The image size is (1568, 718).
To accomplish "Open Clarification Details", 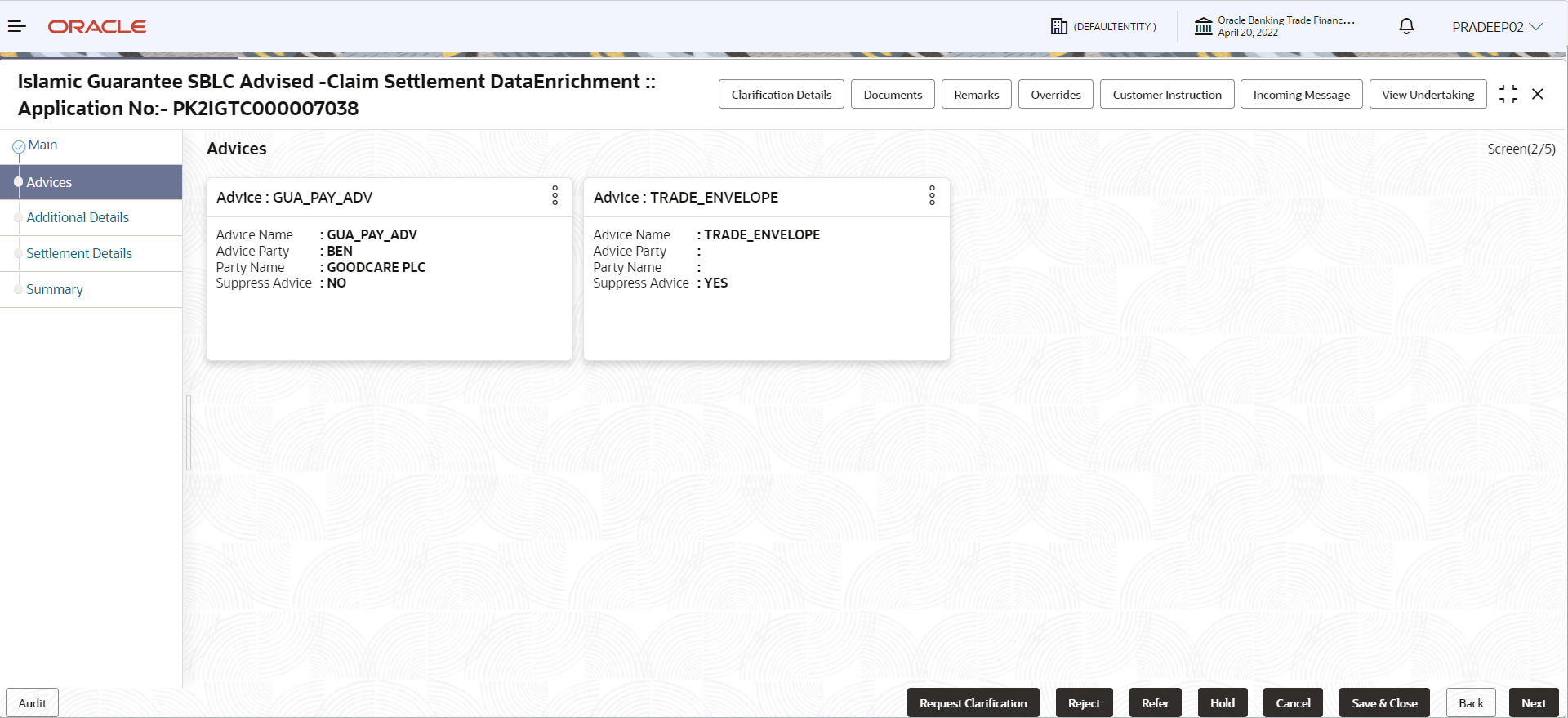I will [x=782, y=94].
